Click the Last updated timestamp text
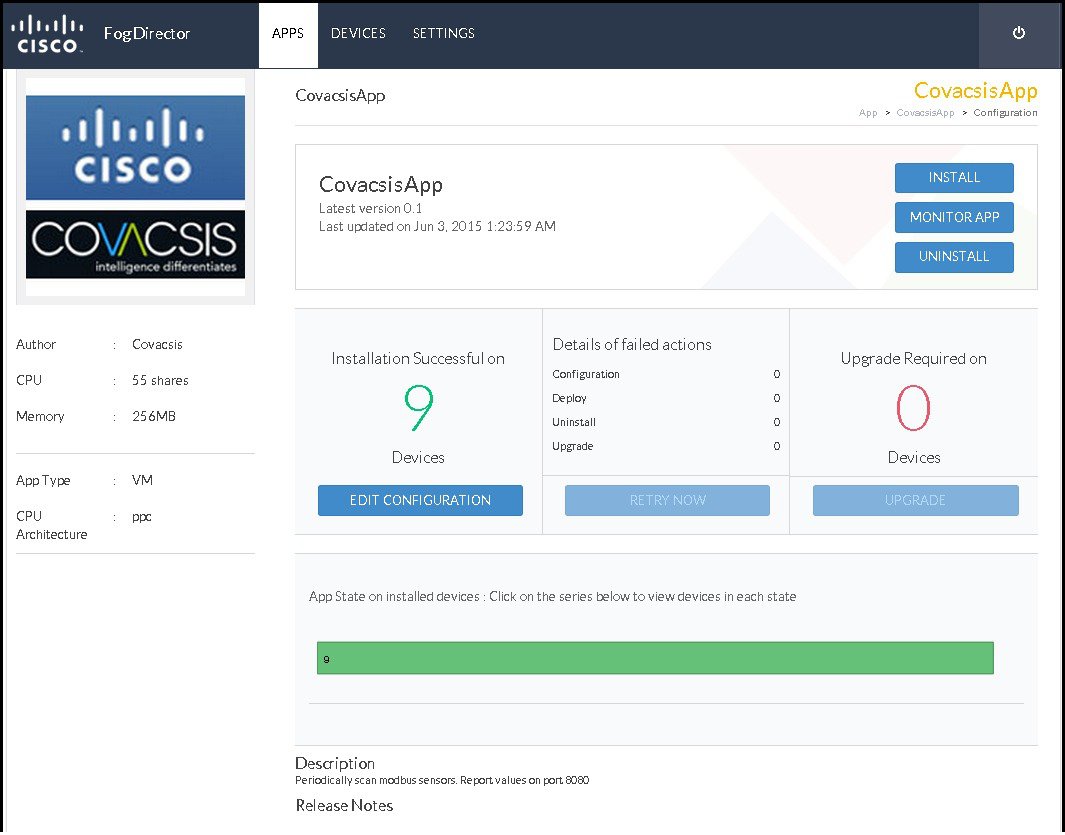The width and height of the screenshot is (1065, 835). (x=437, y=226)
